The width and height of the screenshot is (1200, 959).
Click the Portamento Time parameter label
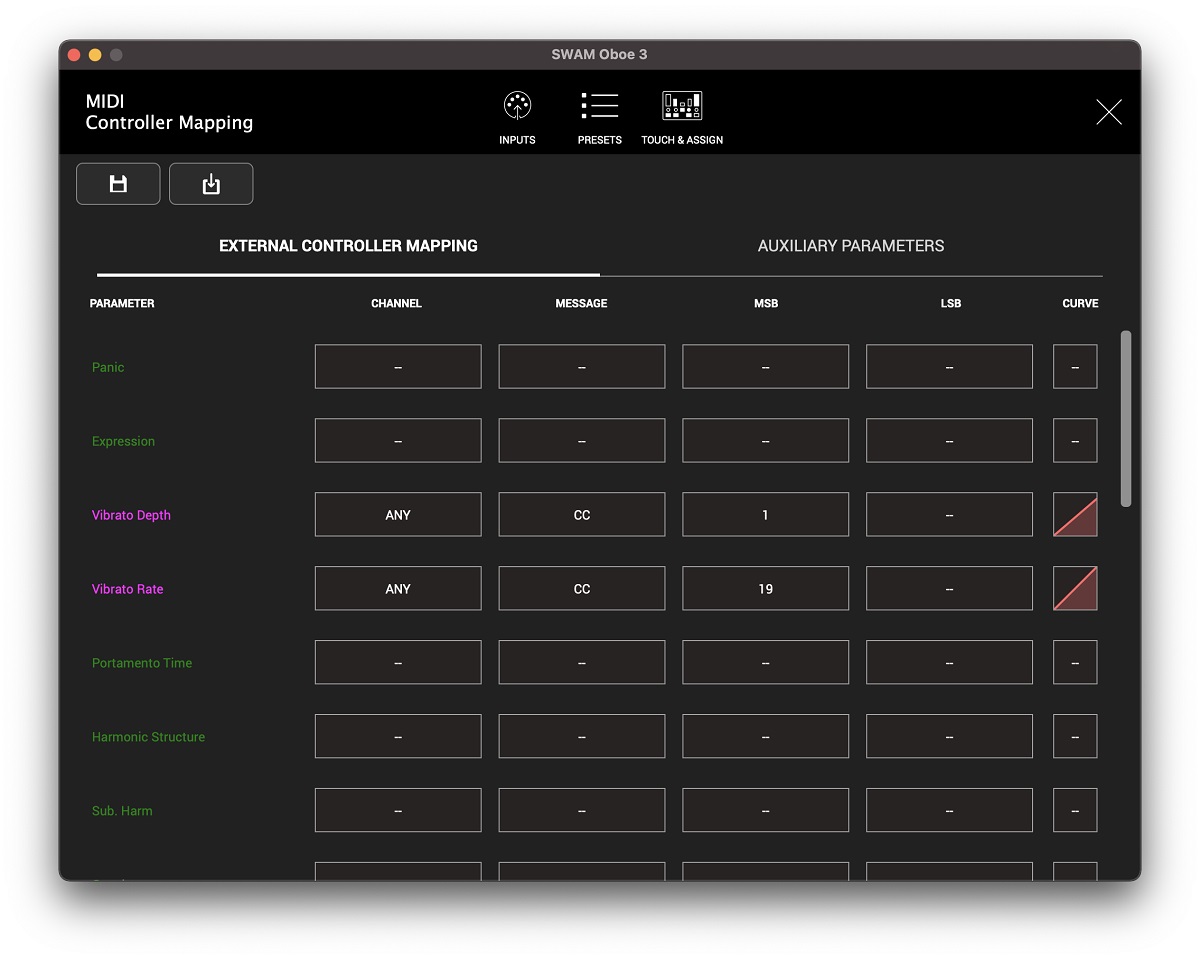pyautogui.click(x=142, y=663)
